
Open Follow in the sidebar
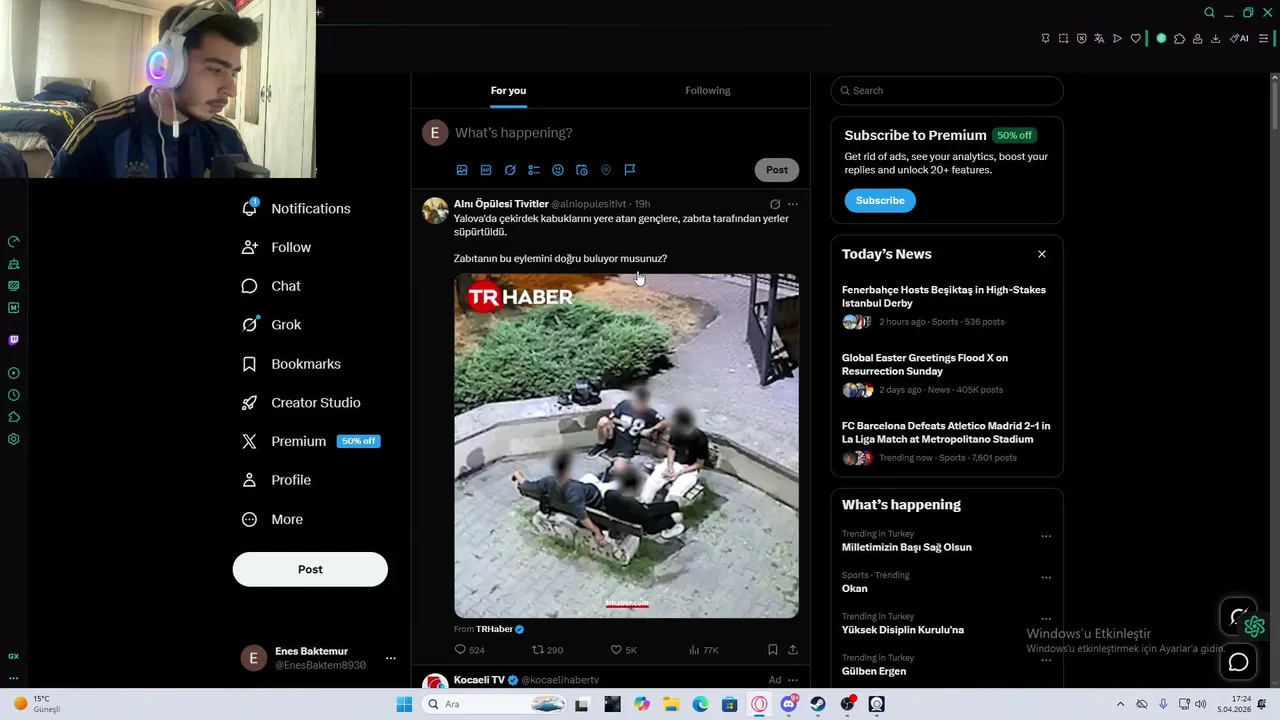[276, 247]
